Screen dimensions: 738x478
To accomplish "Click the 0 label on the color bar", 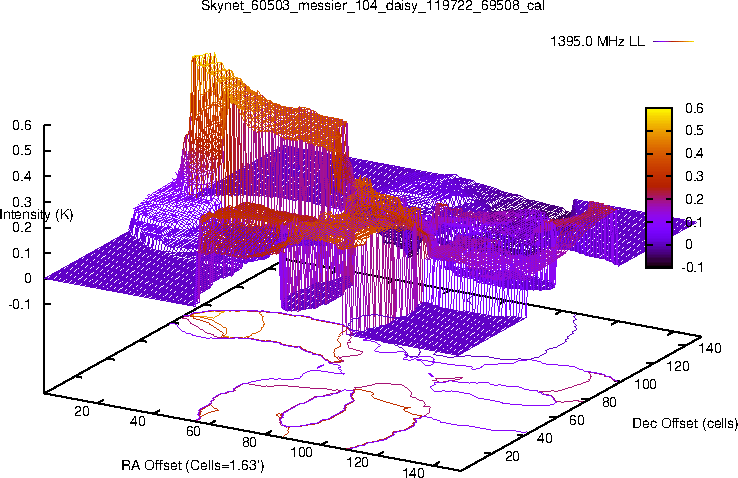I will [689, 244].
